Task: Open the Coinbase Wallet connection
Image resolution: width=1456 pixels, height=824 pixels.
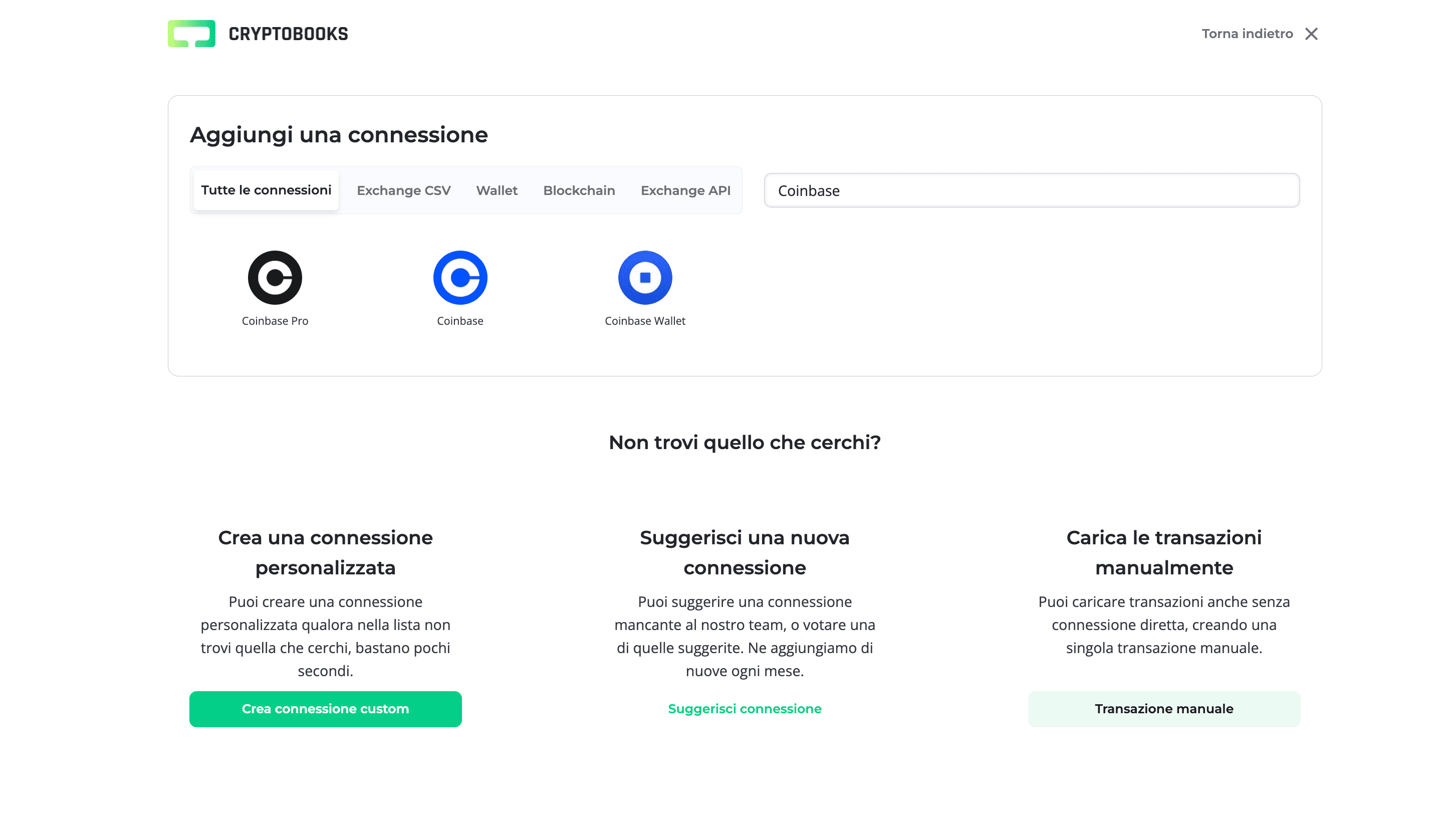Action: pyautogui.click(x=645, y=277)
